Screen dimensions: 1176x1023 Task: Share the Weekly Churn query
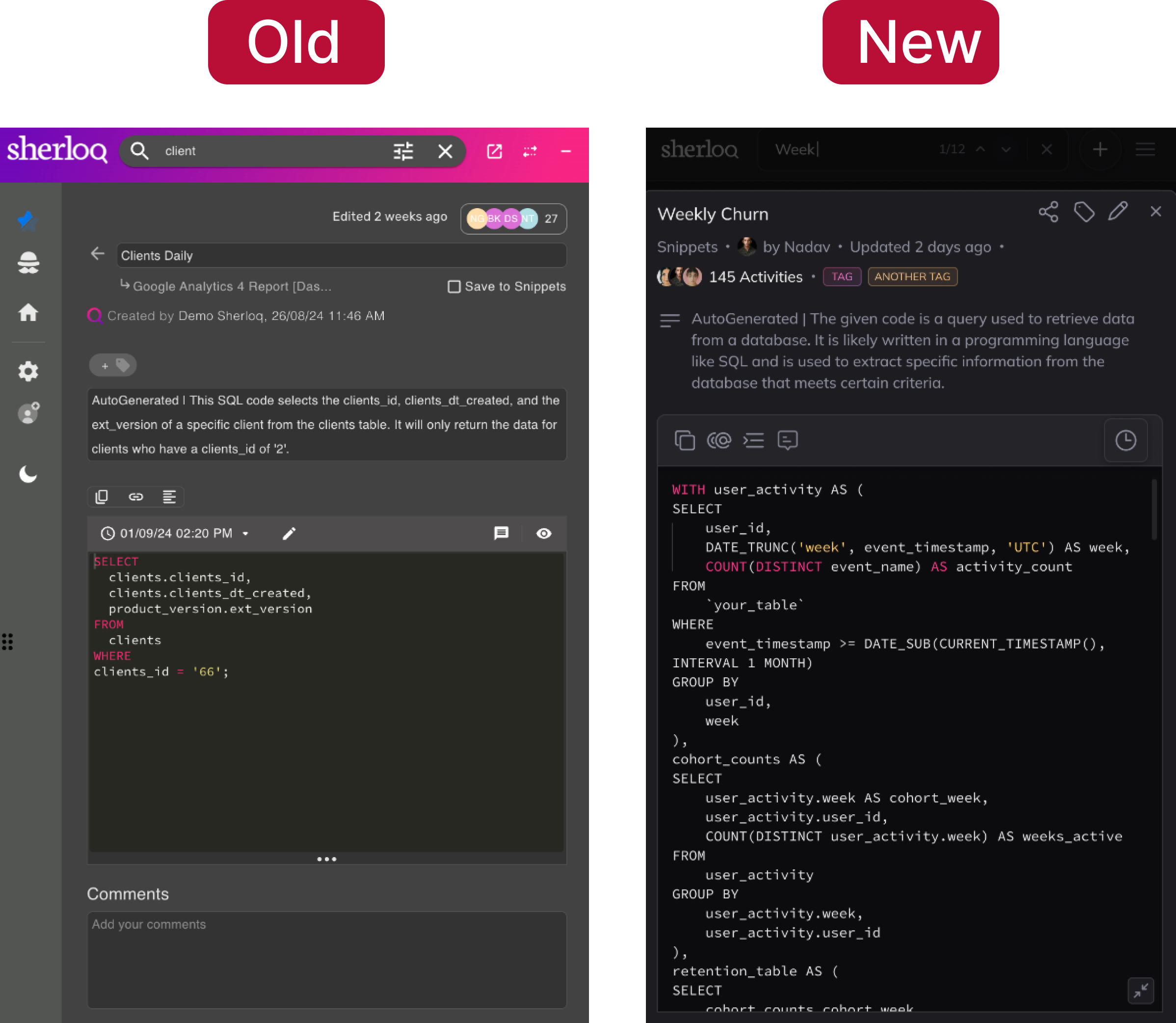[x=1048, y=212]
